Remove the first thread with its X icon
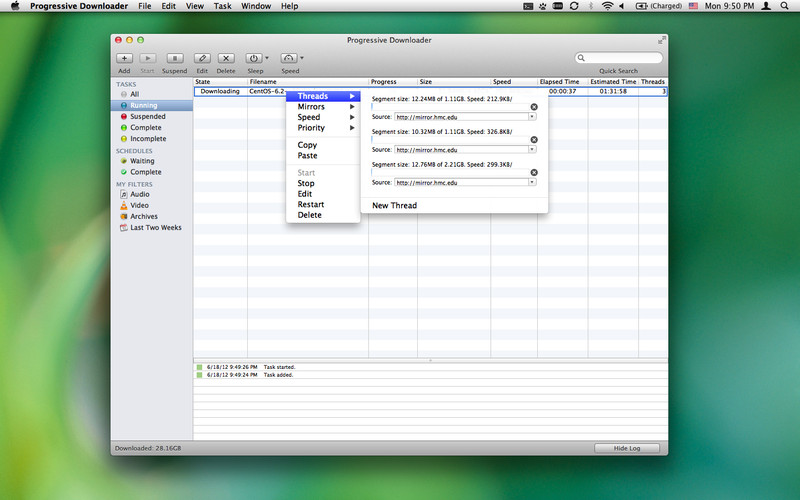Screen dimensions: 800x500 tap(534, 107)
